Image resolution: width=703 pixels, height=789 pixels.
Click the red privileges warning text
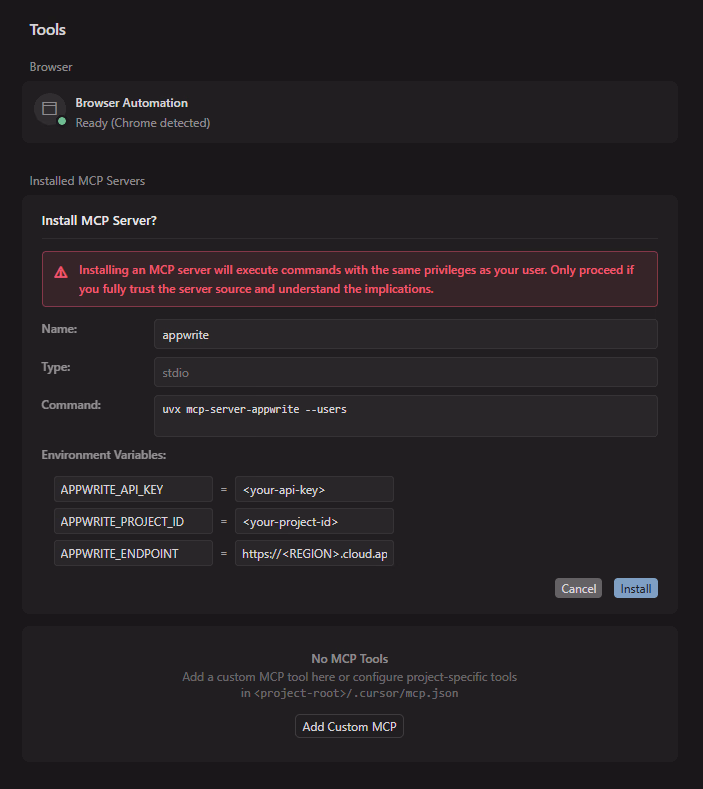click(356, 279)
